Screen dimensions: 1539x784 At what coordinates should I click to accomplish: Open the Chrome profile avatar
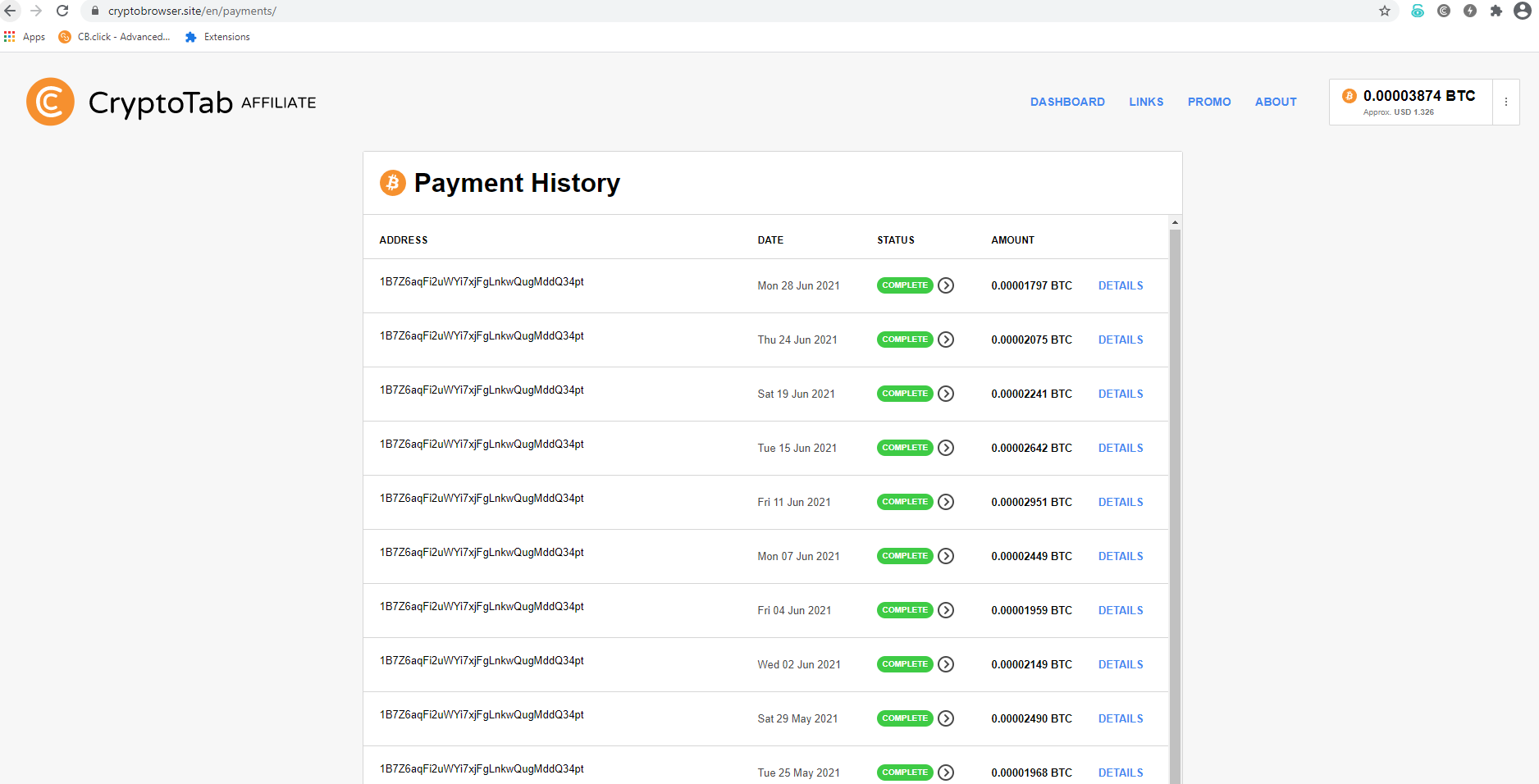(x=1523, y=11)
